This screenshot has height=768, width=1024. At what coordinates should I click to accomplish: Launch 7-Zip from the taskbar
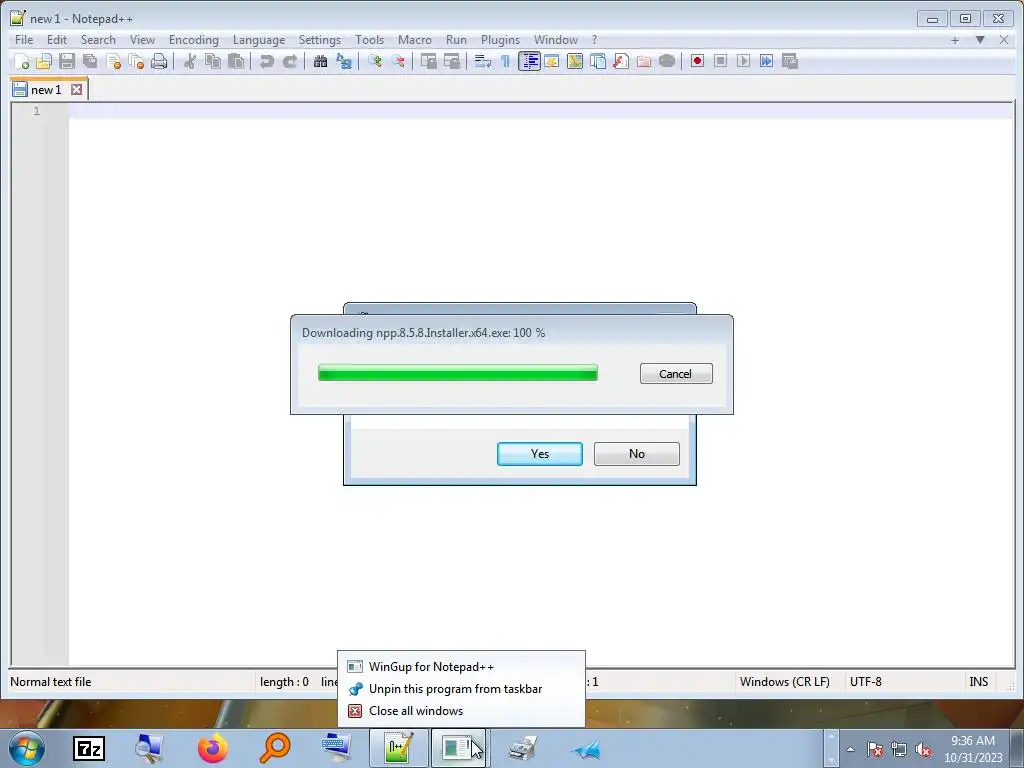89,748
